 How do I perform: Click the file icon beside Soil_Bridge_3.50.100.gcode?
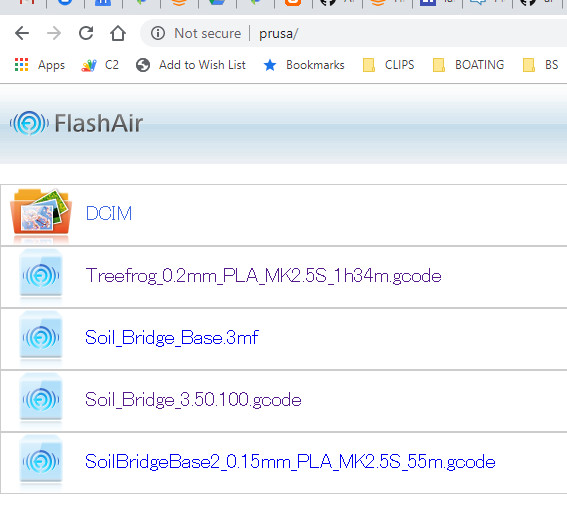point(41,400)
